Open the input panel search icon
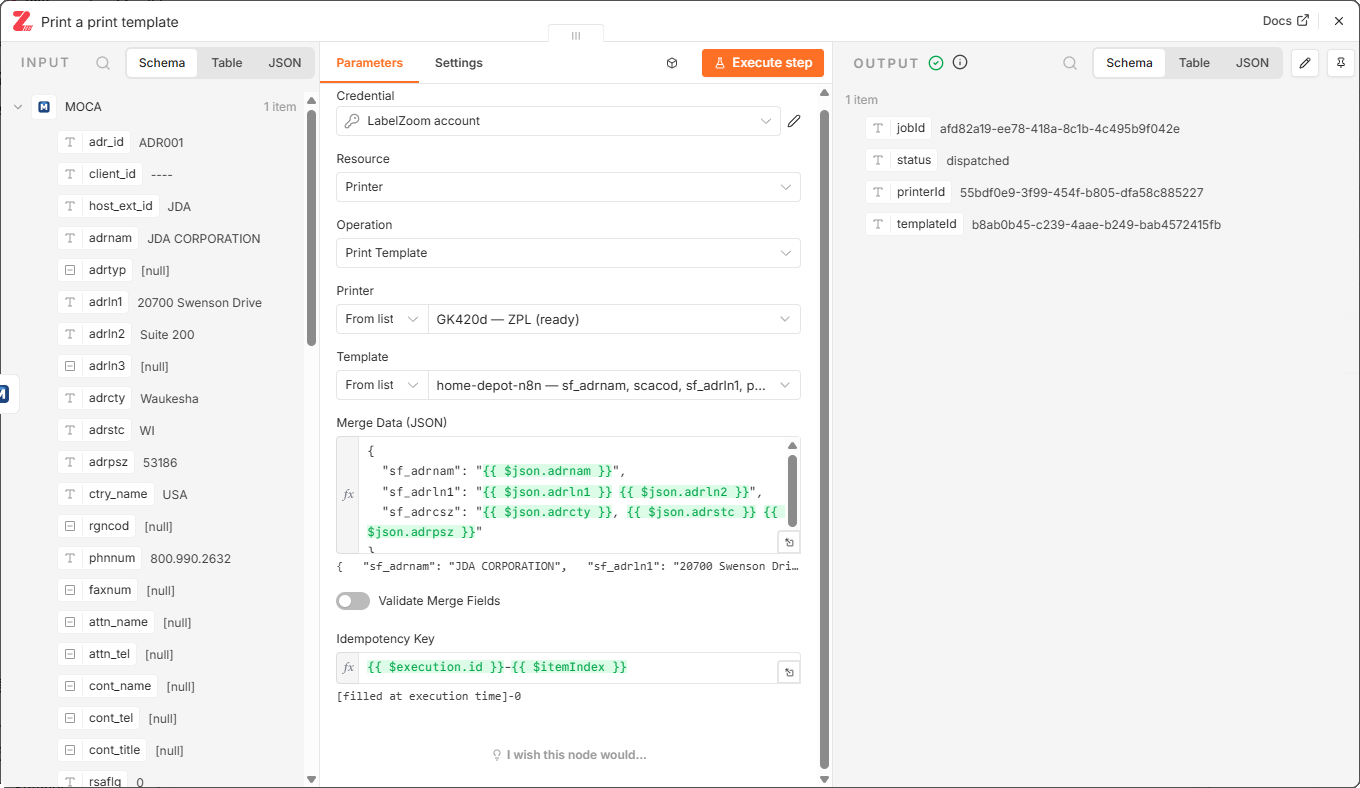Image resolution: width=1360 pixels, height=788 pixels. pyautogui.click(x=103, y=63)
